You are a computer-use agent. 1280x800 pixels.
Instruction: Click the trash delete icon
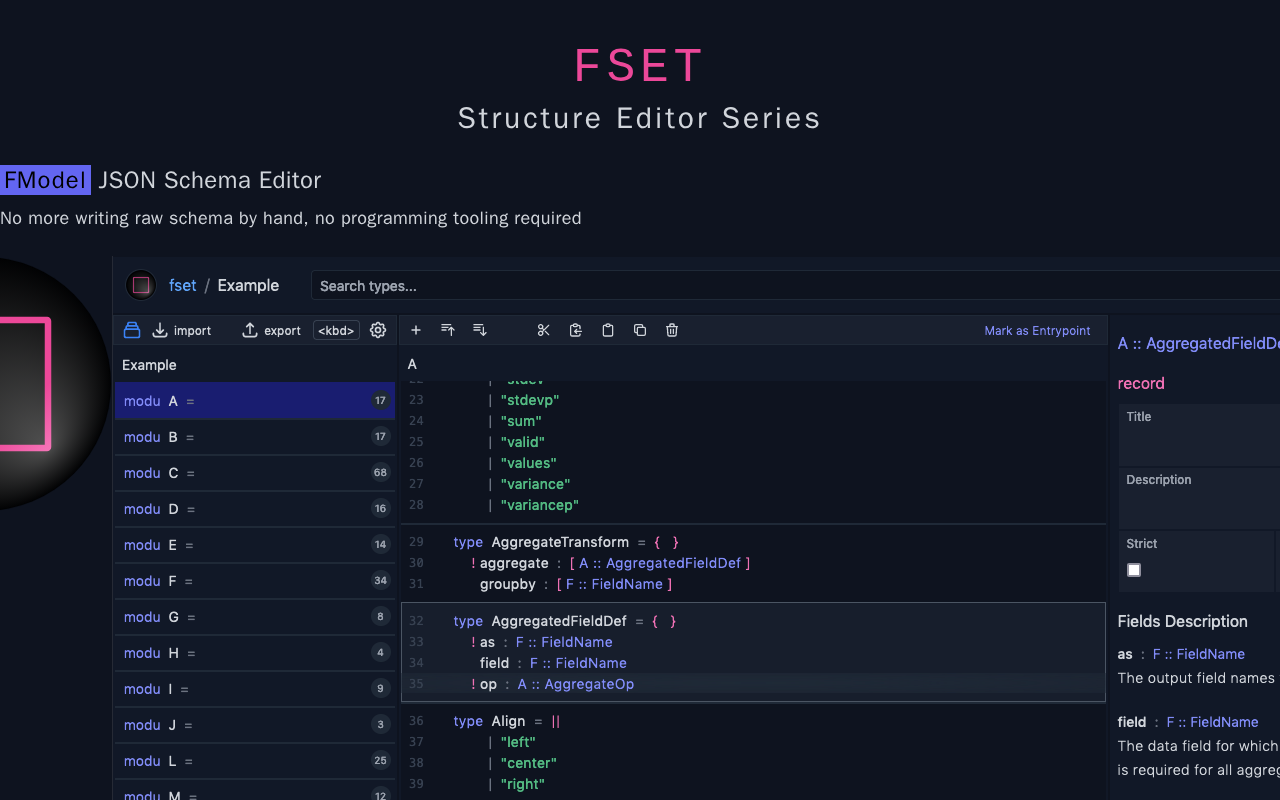(x=672, y=330)
